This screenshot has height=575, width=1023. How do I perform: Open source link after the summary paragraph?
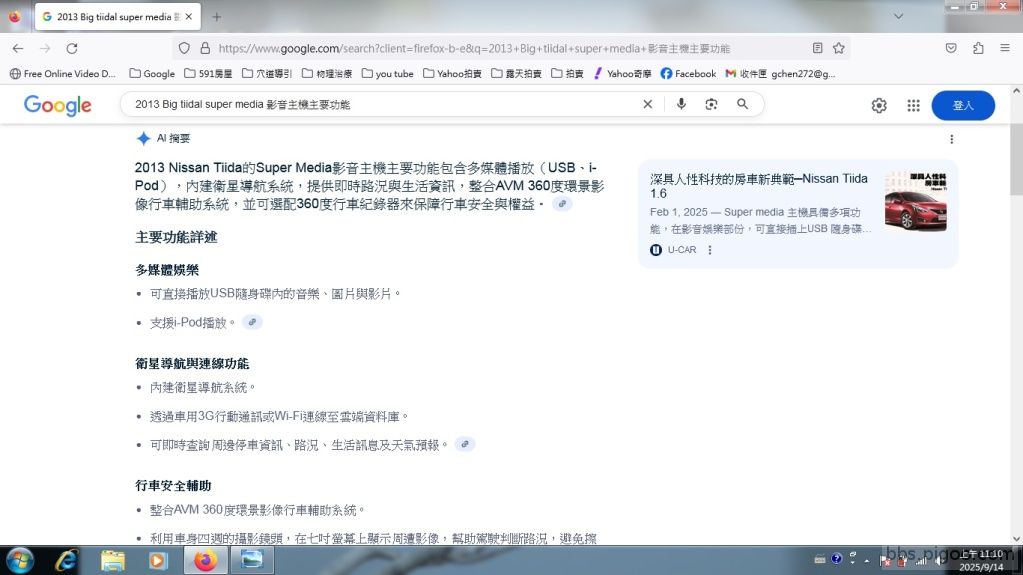562,204
